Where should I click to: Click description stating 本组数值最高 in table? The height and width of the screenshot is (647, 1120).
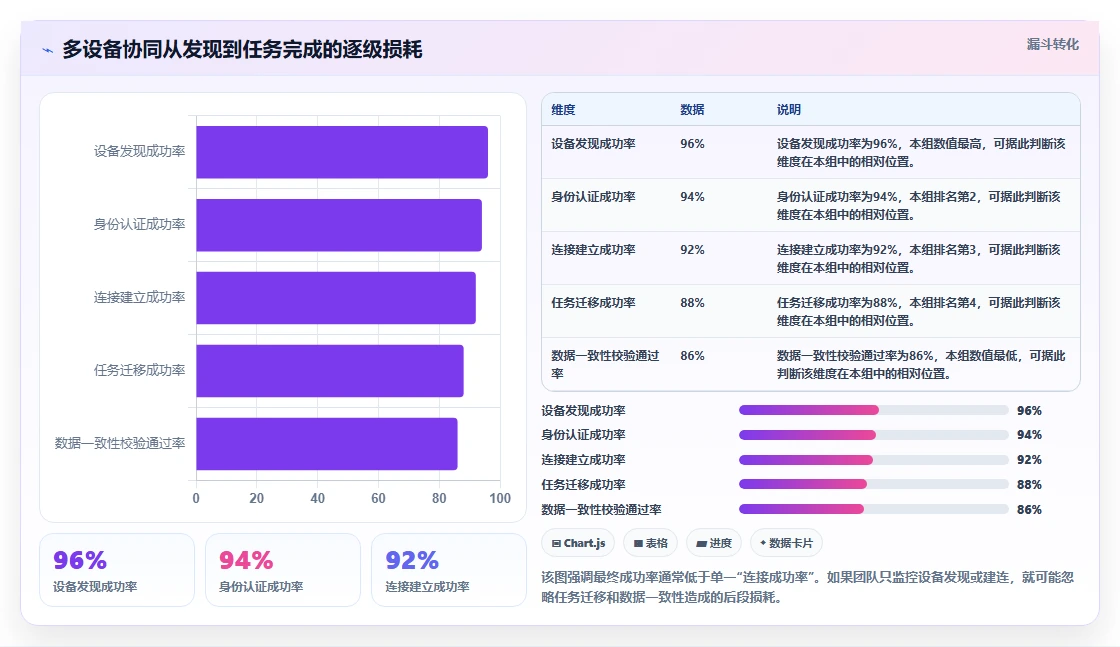coord(921,152)
